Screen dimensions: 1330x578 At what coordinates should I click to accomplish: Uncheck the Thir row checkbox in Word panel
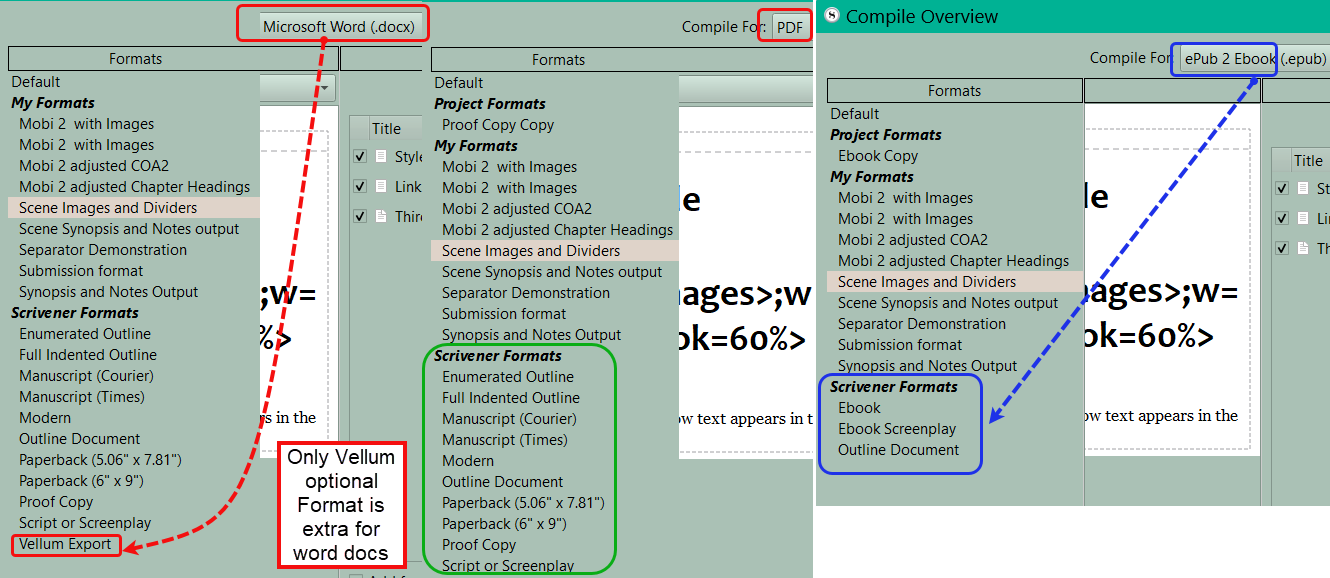tap(360, 216)
